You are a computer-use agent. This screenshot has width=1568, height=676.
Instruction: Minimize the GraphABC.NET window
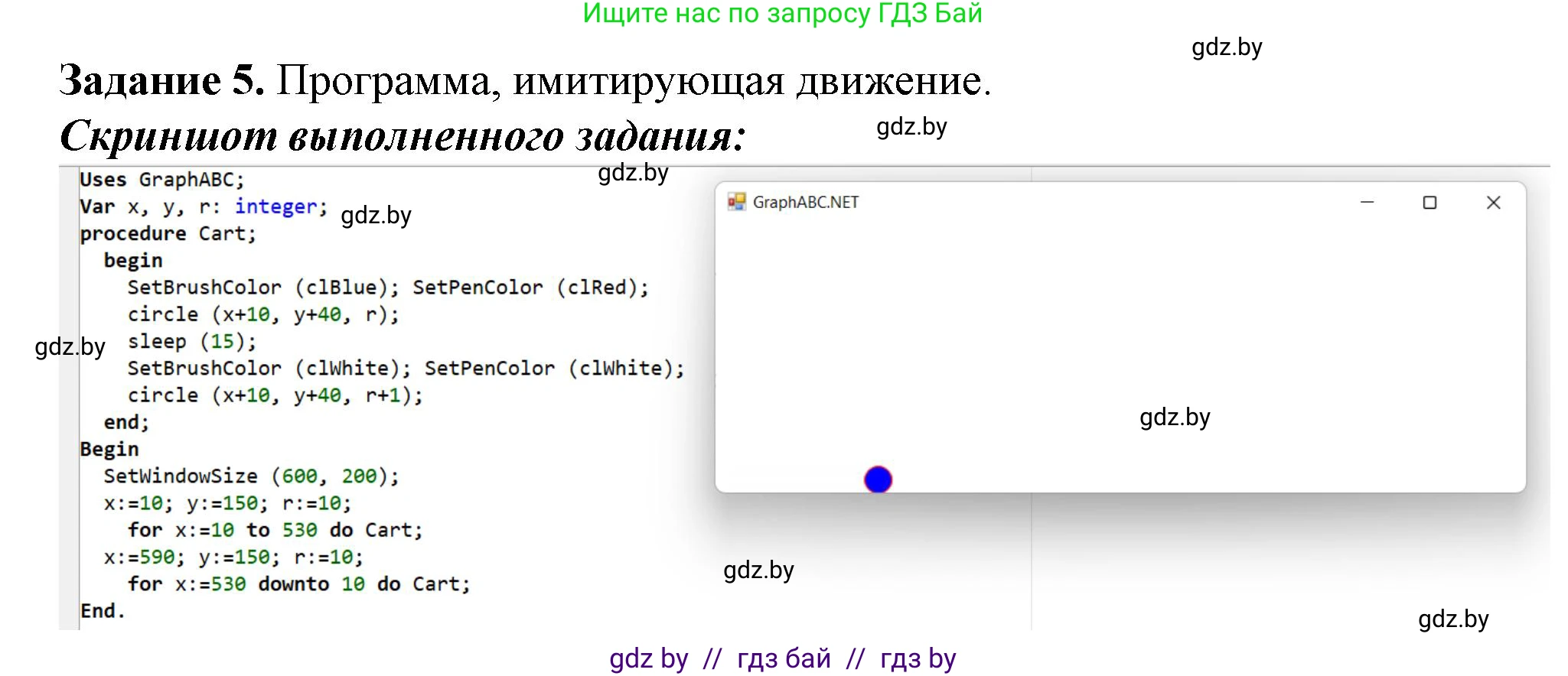[x=1367, y=203]
